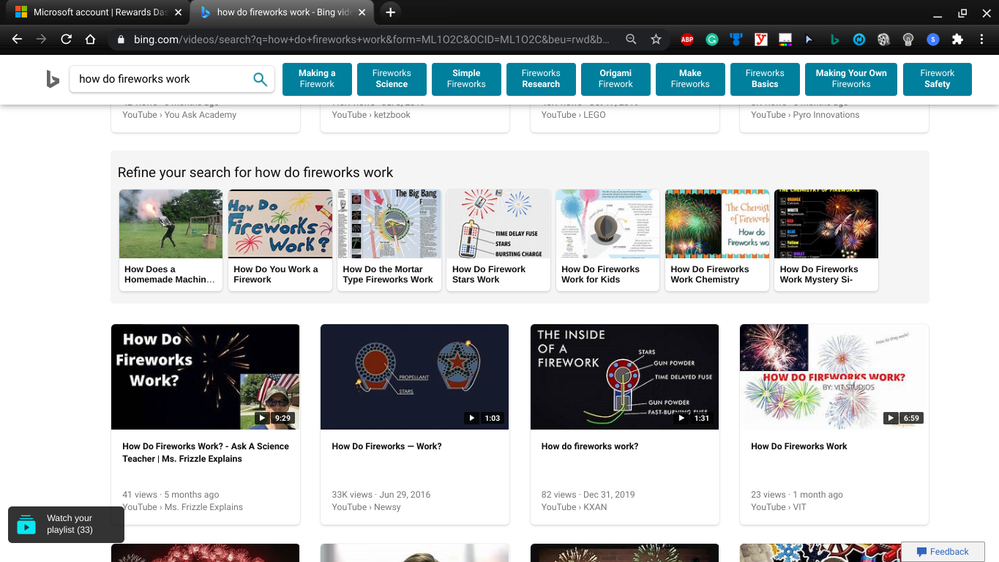Click the red Y extension icon

point(761,40)
